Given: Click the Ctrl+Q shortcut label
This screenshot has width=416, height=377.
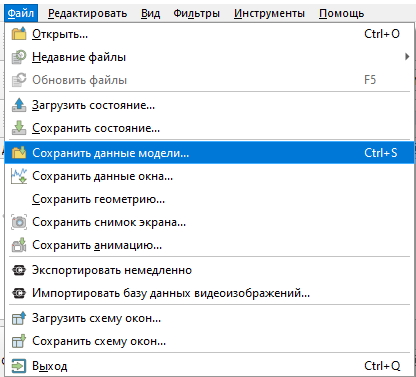Looking at the screenshot, I should 382,366.
